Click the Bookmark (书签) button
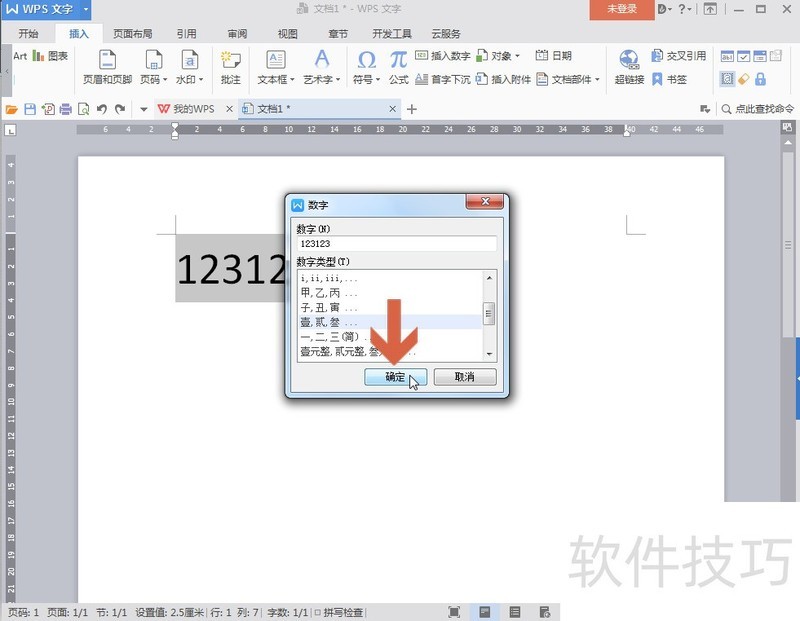Viewport: 800px width, 621px height. [x=669, y=79]
